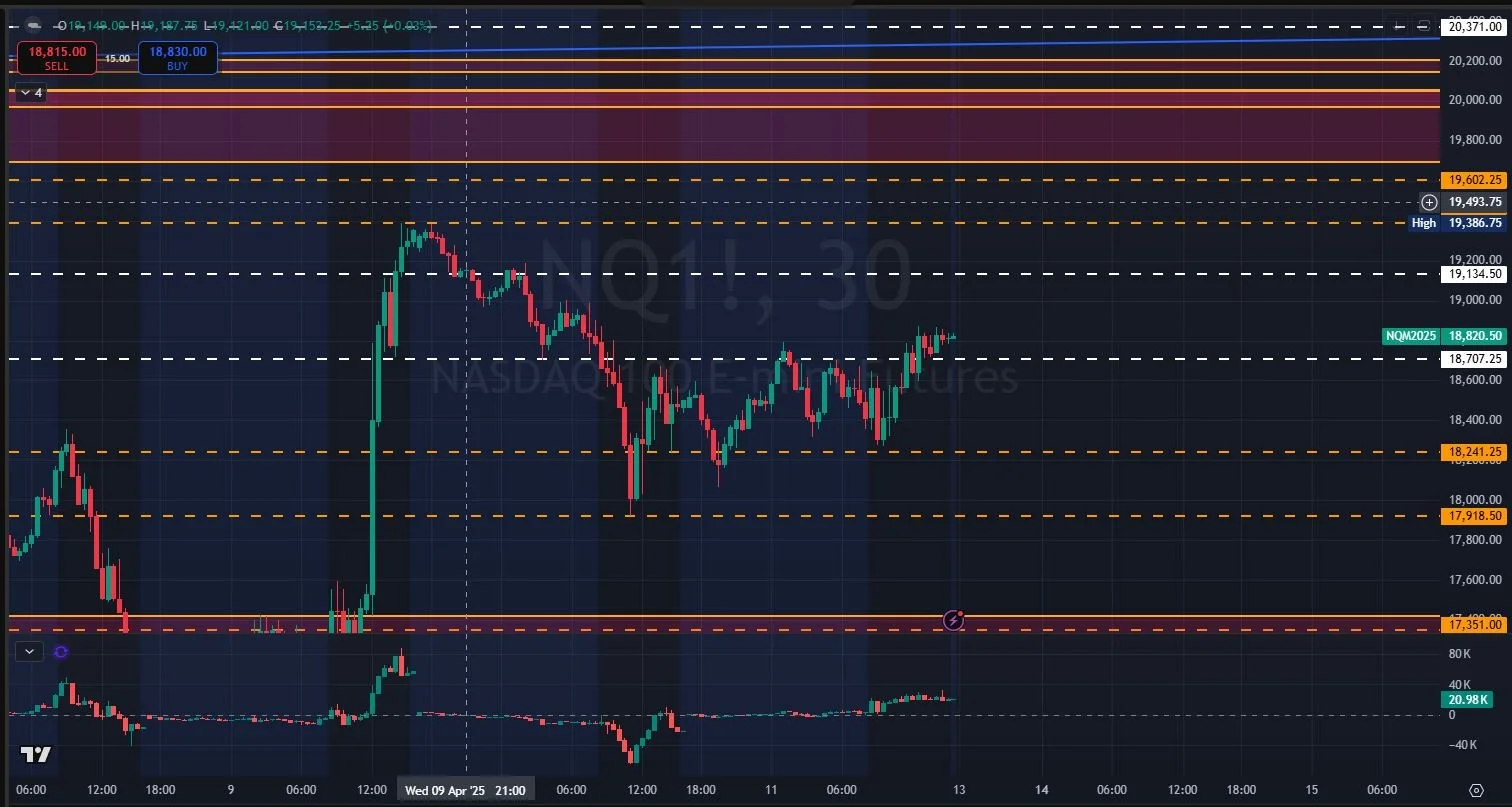
Task: Click the orange 19,602.25 price label
Action: tap(1473, 180)
